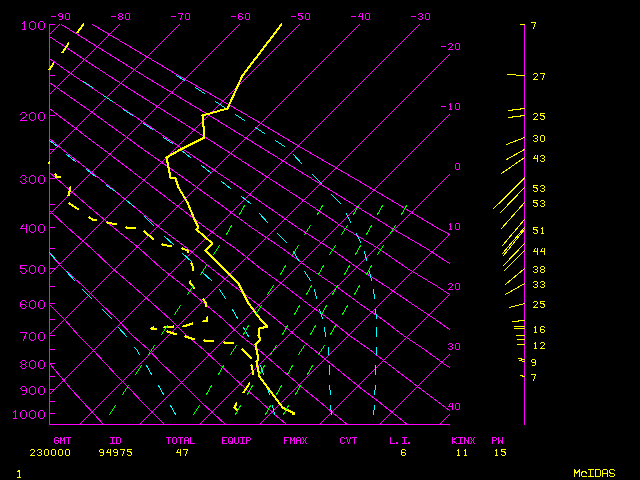The image size is (640, 480).
Task: Select the PW header label
Action: [498, 440]
